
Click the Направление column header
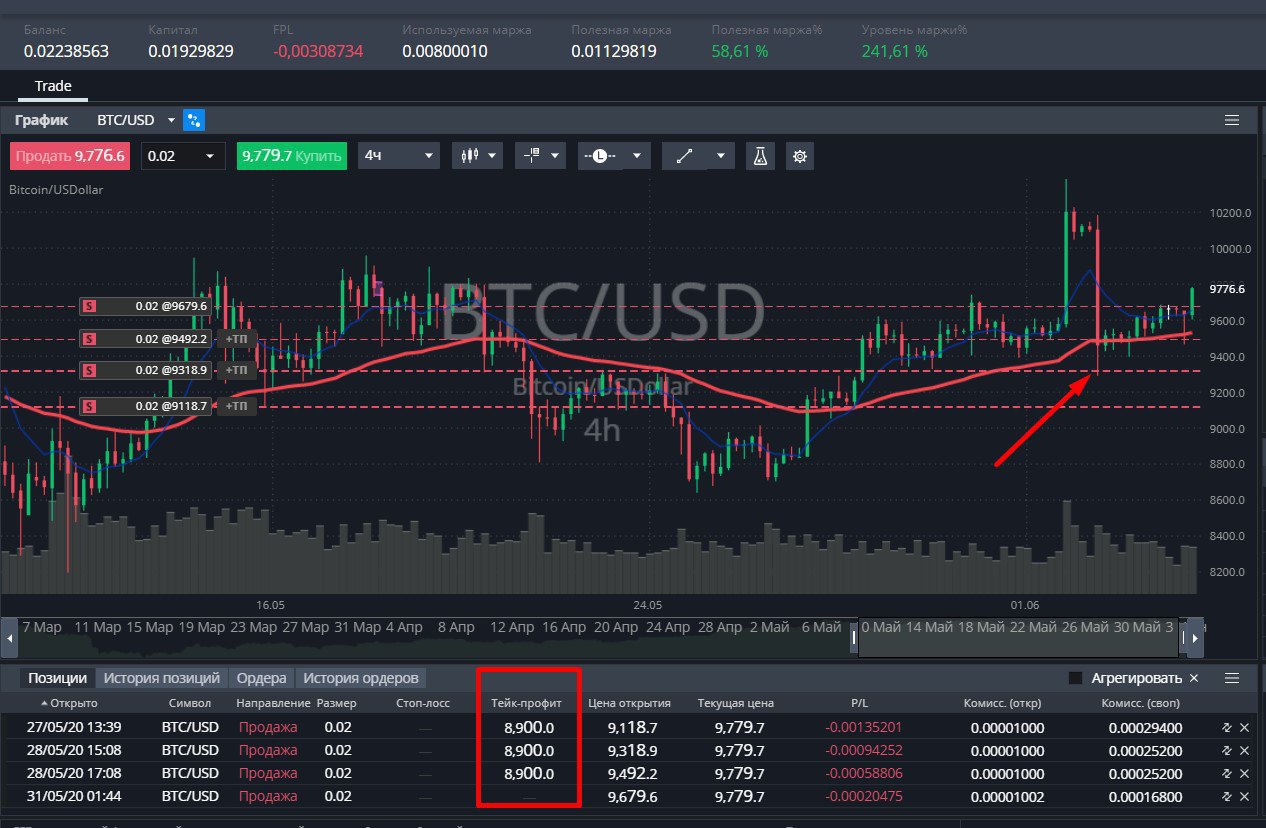click(274, 703)
